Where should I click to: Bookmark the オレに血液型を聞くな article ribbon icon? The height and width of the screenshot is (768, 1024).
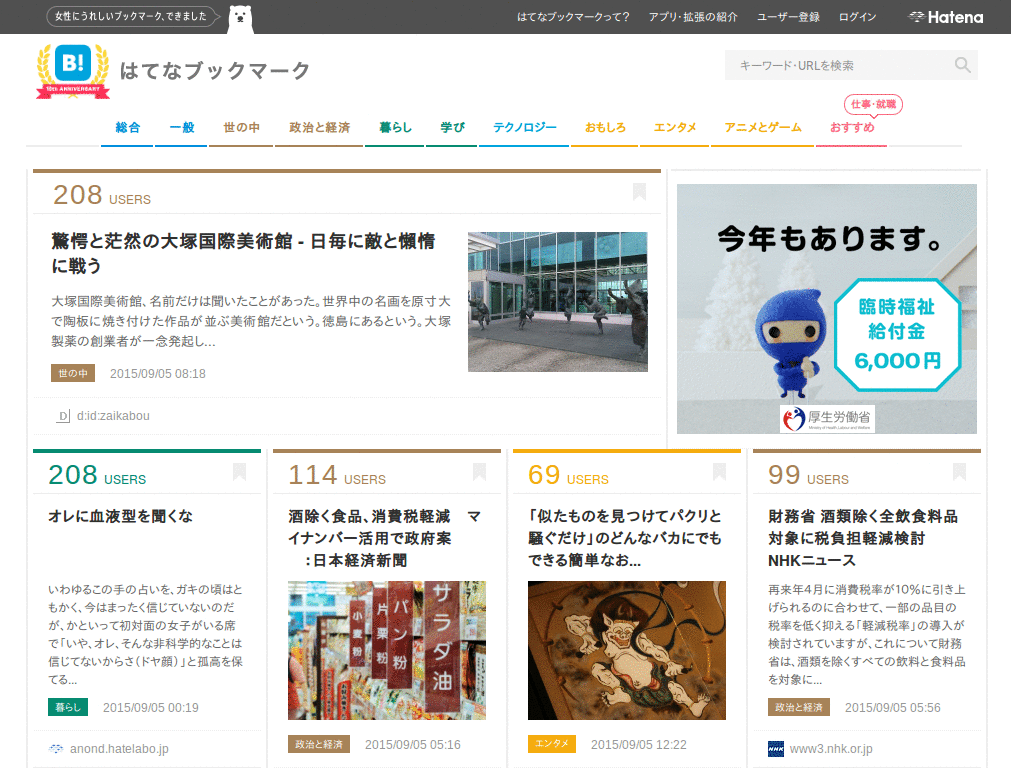pos(240,472)
